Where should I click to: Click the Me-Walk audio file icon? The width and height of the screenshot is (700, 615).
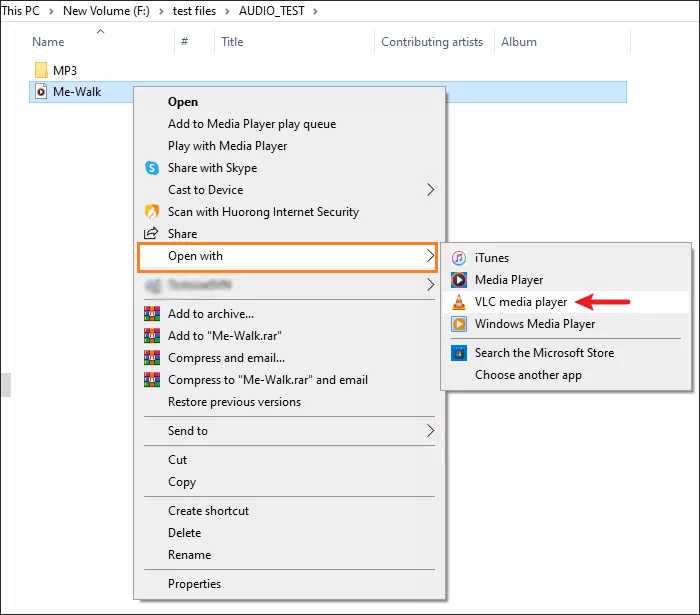tap(41, 91)
